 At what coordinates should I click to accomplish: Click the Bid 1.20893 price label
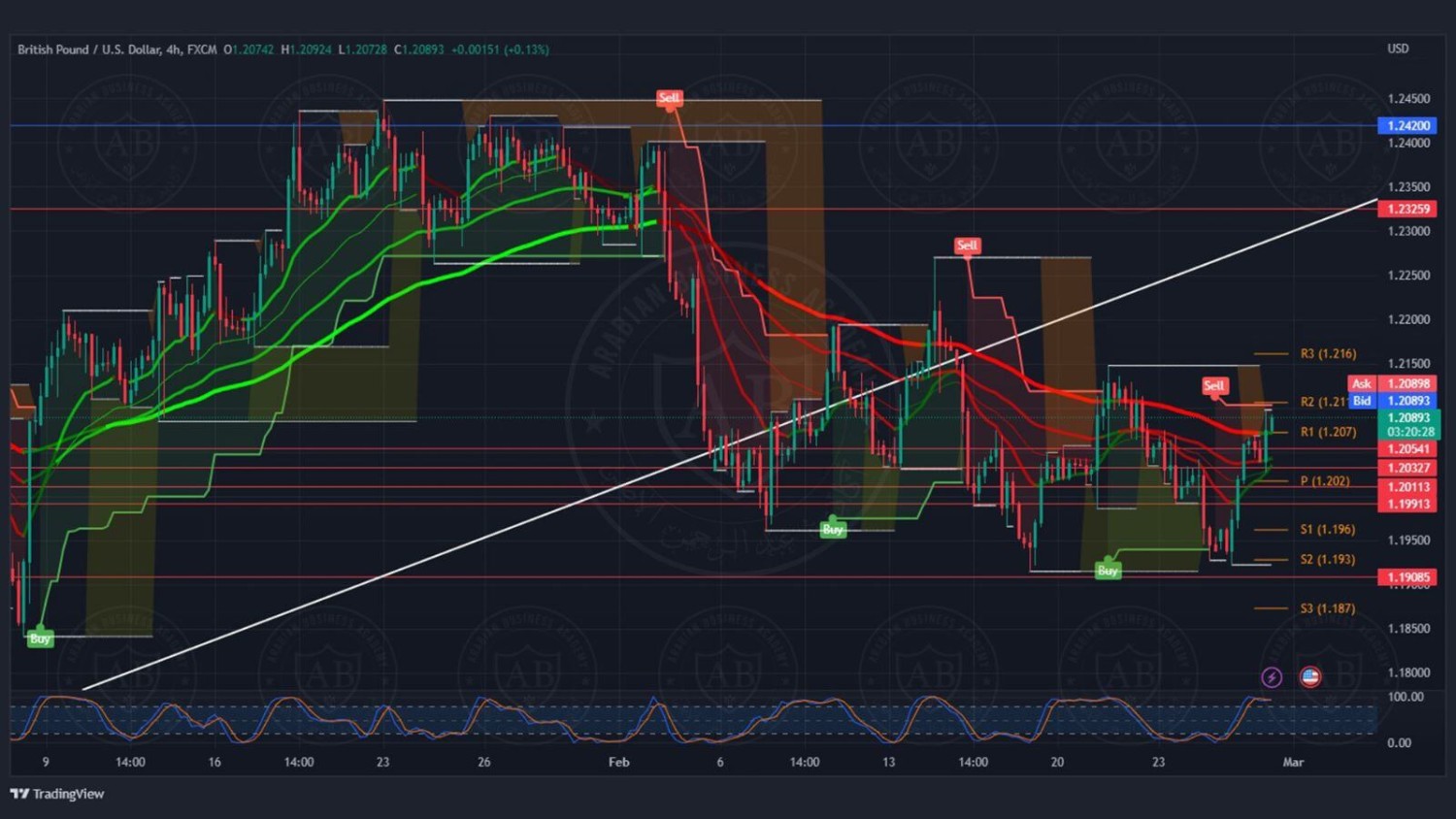1393,401
